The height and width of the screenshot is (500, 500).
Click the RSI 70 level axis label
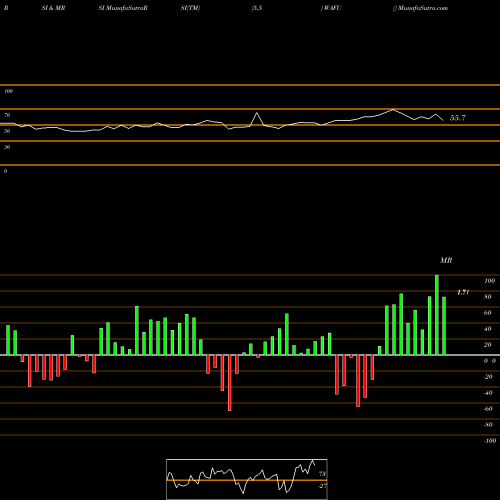point(7,115)
